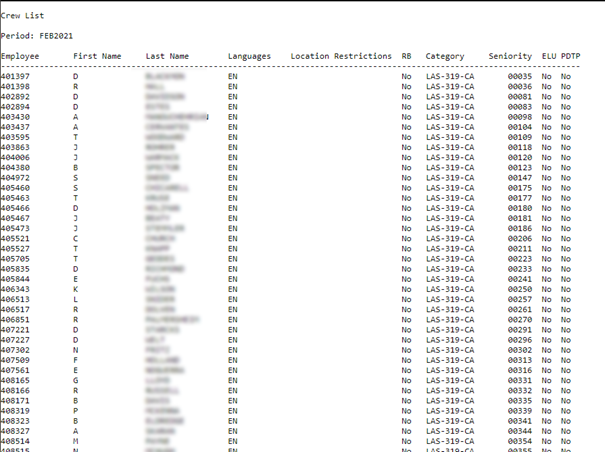Viewport: 605px width, 452px height.
Task: Click first name initial K in row 406343
Action: click(x=76, y=289)
